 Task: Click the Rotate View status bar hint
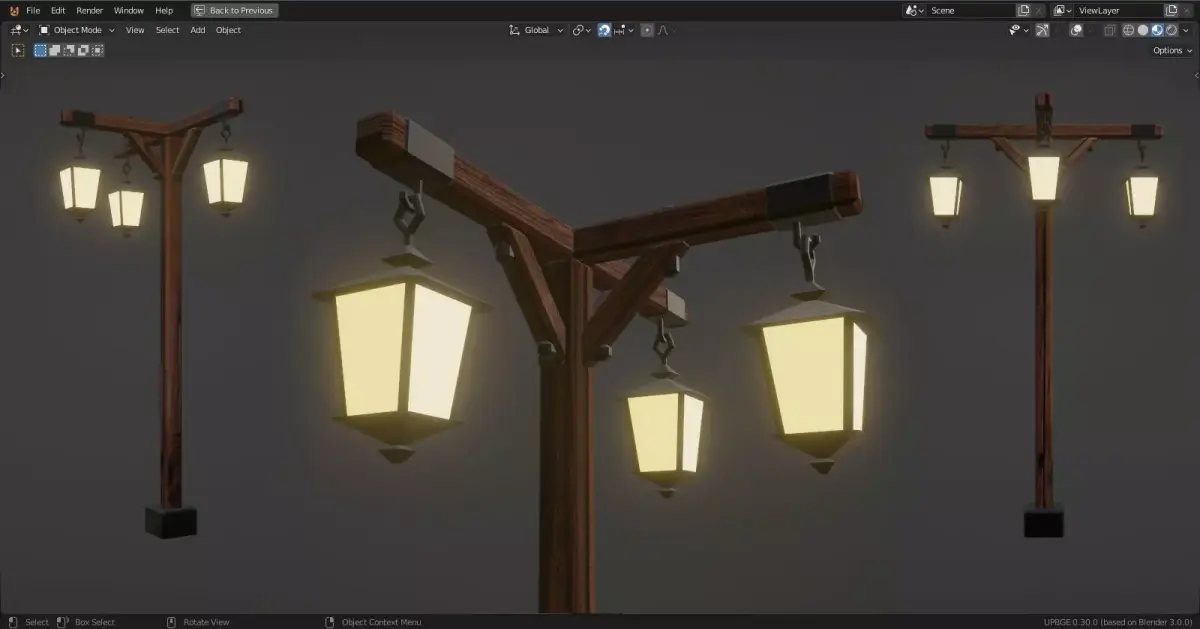click(x=198, y=622)
